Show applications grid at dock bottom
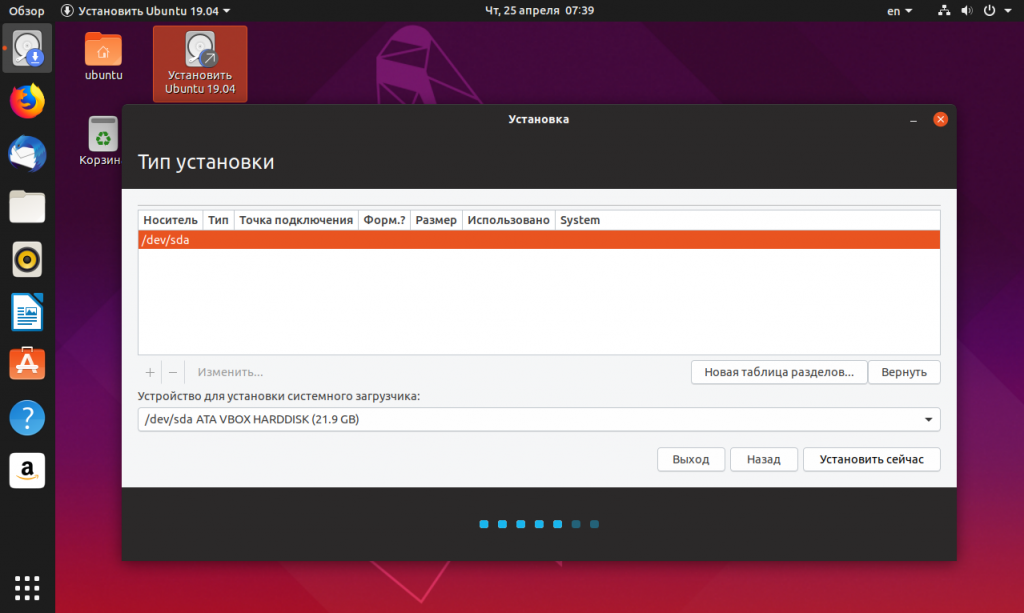 click(x=27, y=588)
